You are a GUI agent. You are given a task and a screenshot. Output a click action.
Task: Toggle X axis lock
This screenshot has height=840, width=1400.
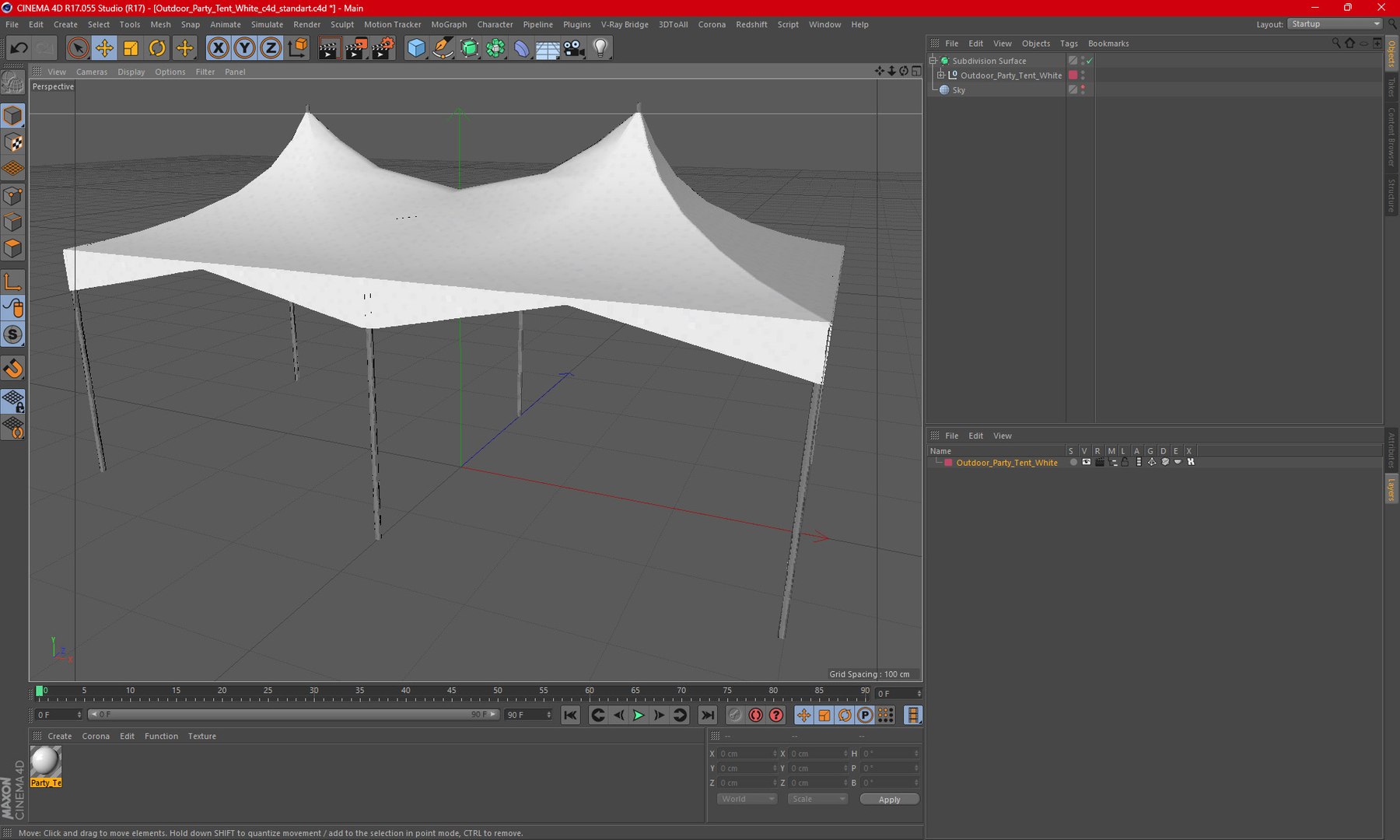click(219, 48)
